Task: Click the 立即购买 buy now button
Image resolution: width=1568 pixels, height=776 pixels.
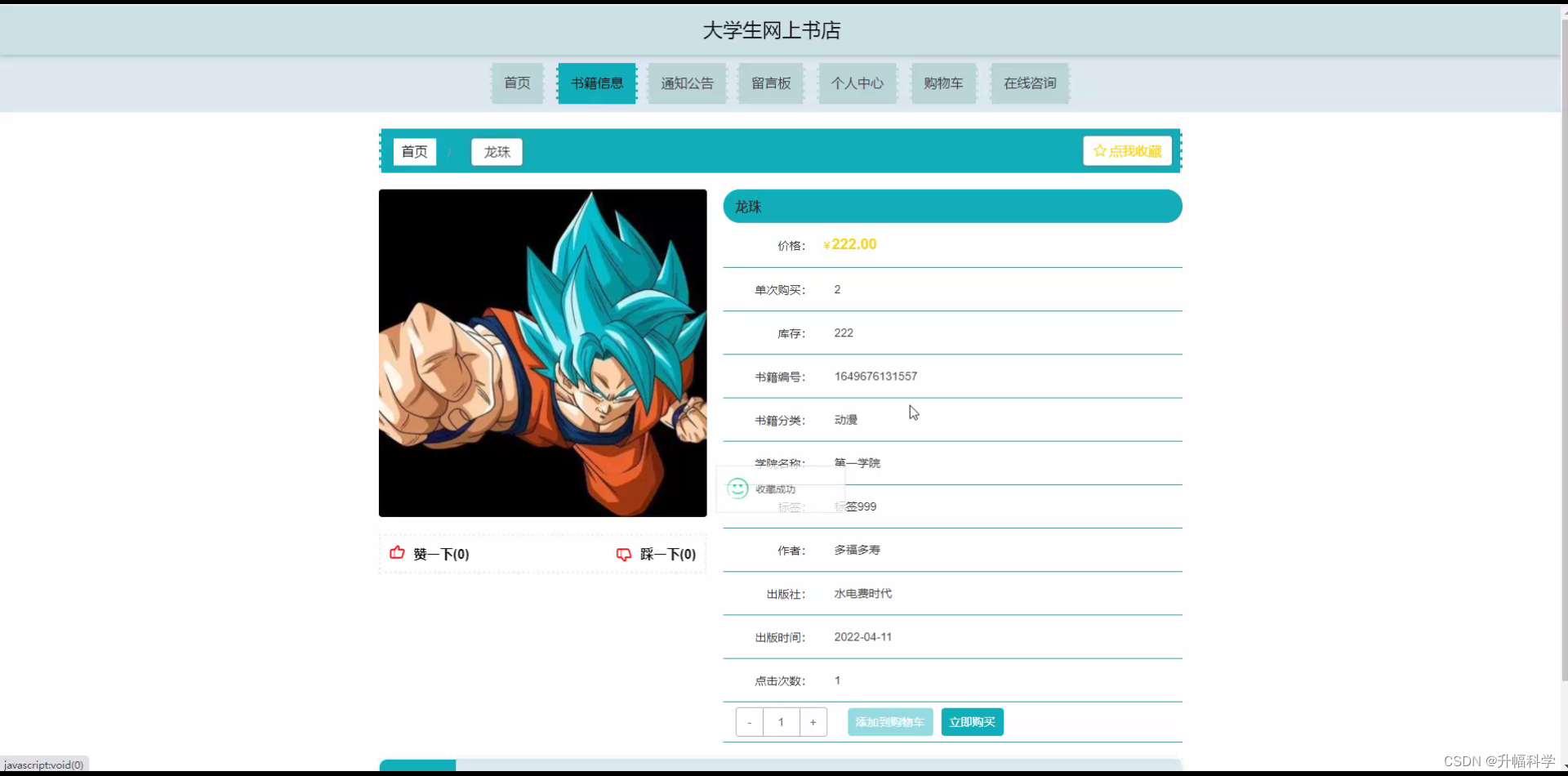Action: tap(972, 721)
